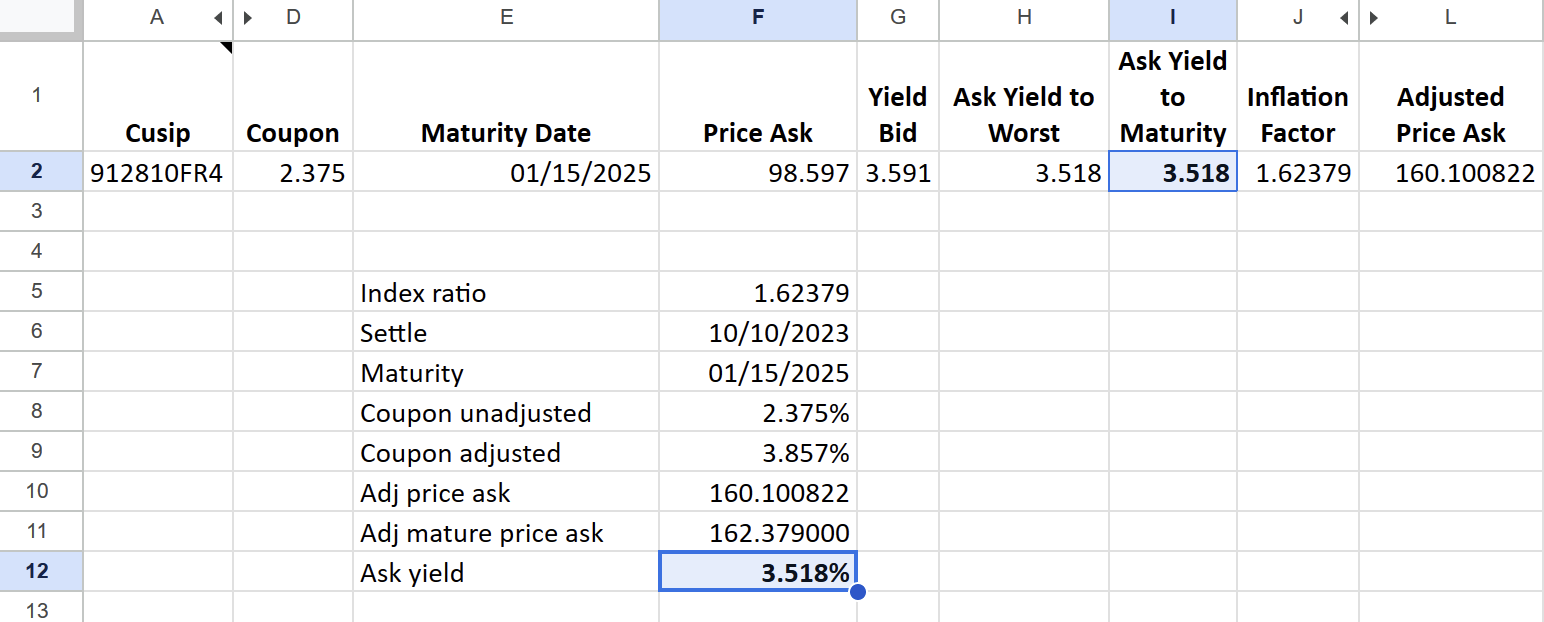The width and height of the screenshot is (1544, 622).
Task: Click the Settle date cell 10/10/2023
Action: click(757, 333)
